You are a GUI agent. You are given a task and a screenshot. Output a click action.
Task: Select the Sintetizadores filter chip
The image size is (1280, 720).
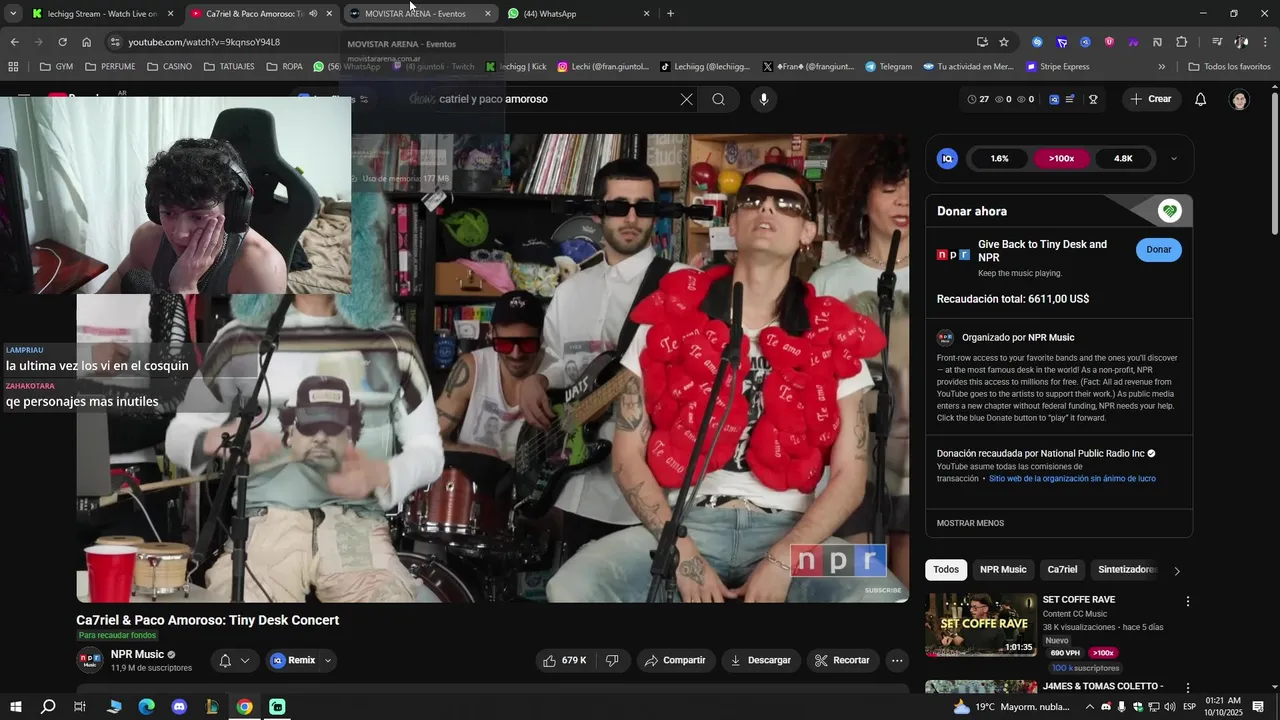pos(1126,570)
